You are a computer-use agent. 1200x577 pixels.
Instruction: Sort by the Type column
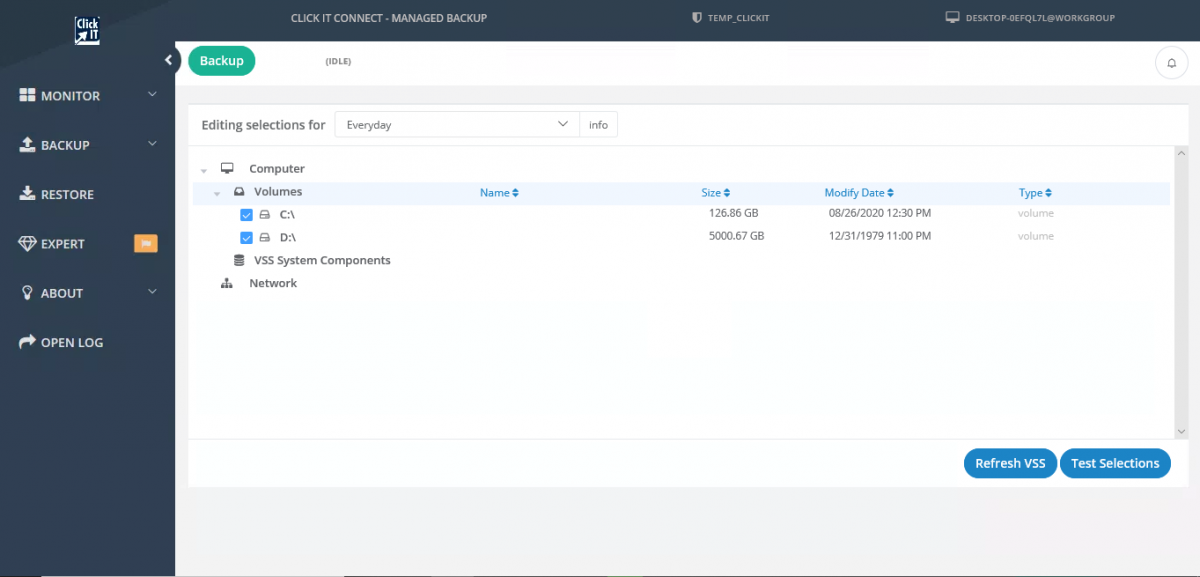[1035, 193]
